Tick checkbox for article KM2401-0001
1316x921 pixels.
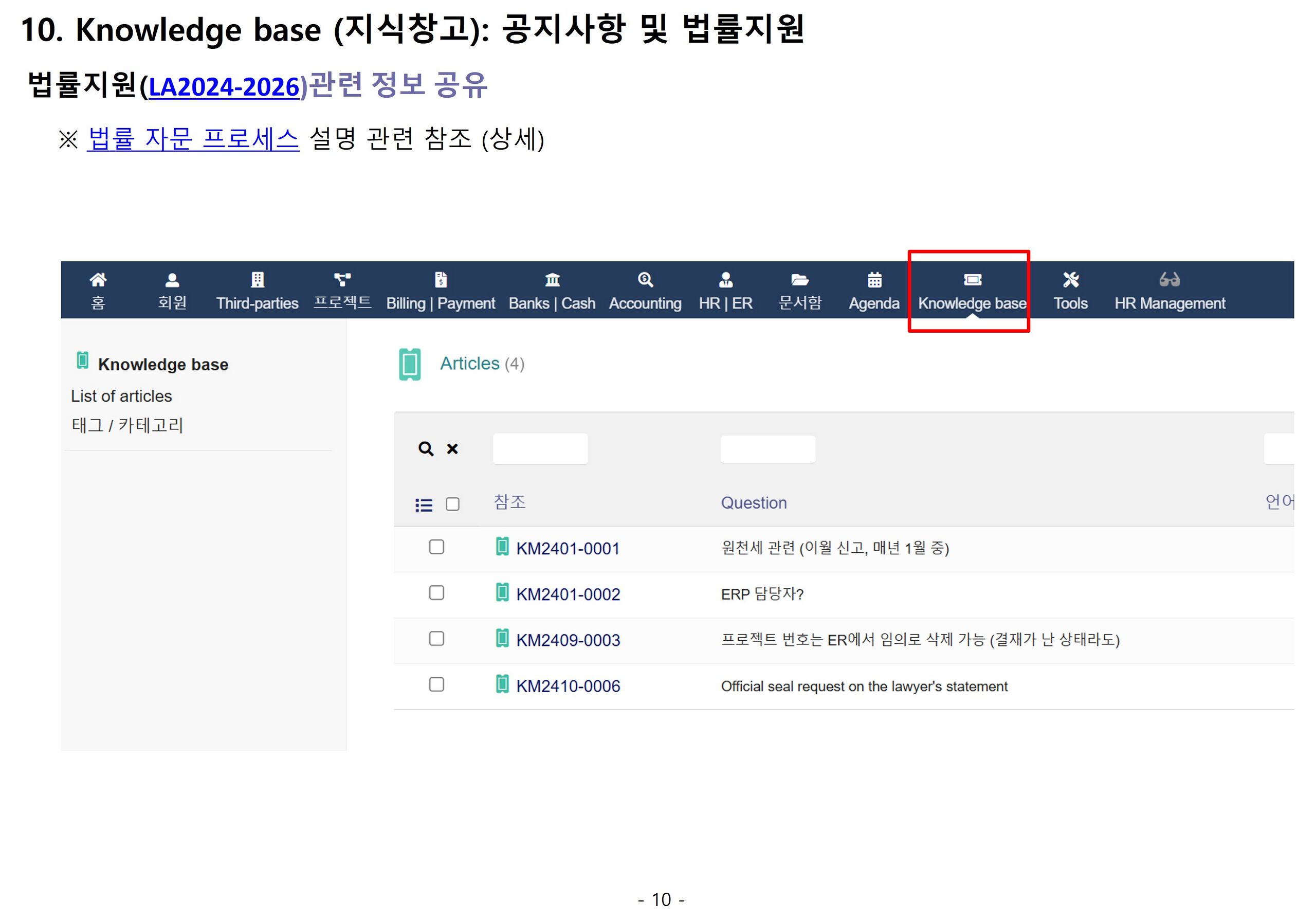[x=436, y=547]
